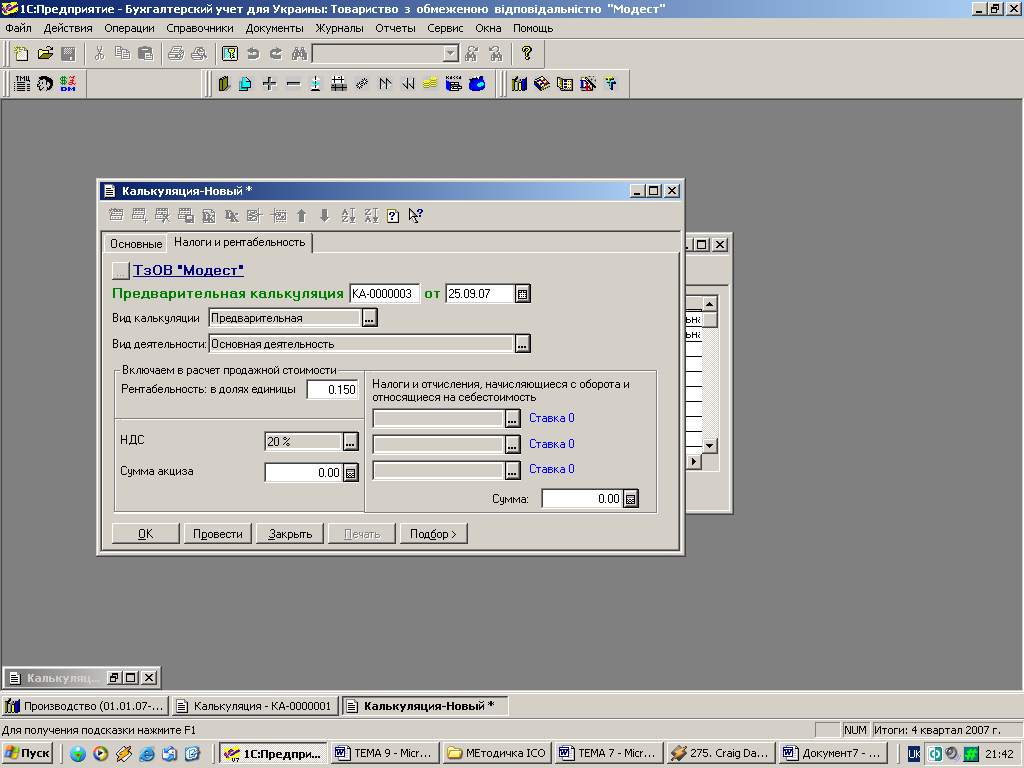Click the Open file folder icon
This screenshot has width=1024, height=768.
pos(45,54)
